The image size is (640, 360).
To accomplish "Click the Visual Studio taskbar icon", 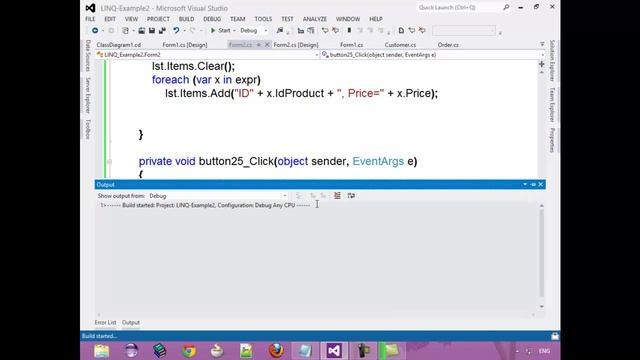I will (334, 351).
